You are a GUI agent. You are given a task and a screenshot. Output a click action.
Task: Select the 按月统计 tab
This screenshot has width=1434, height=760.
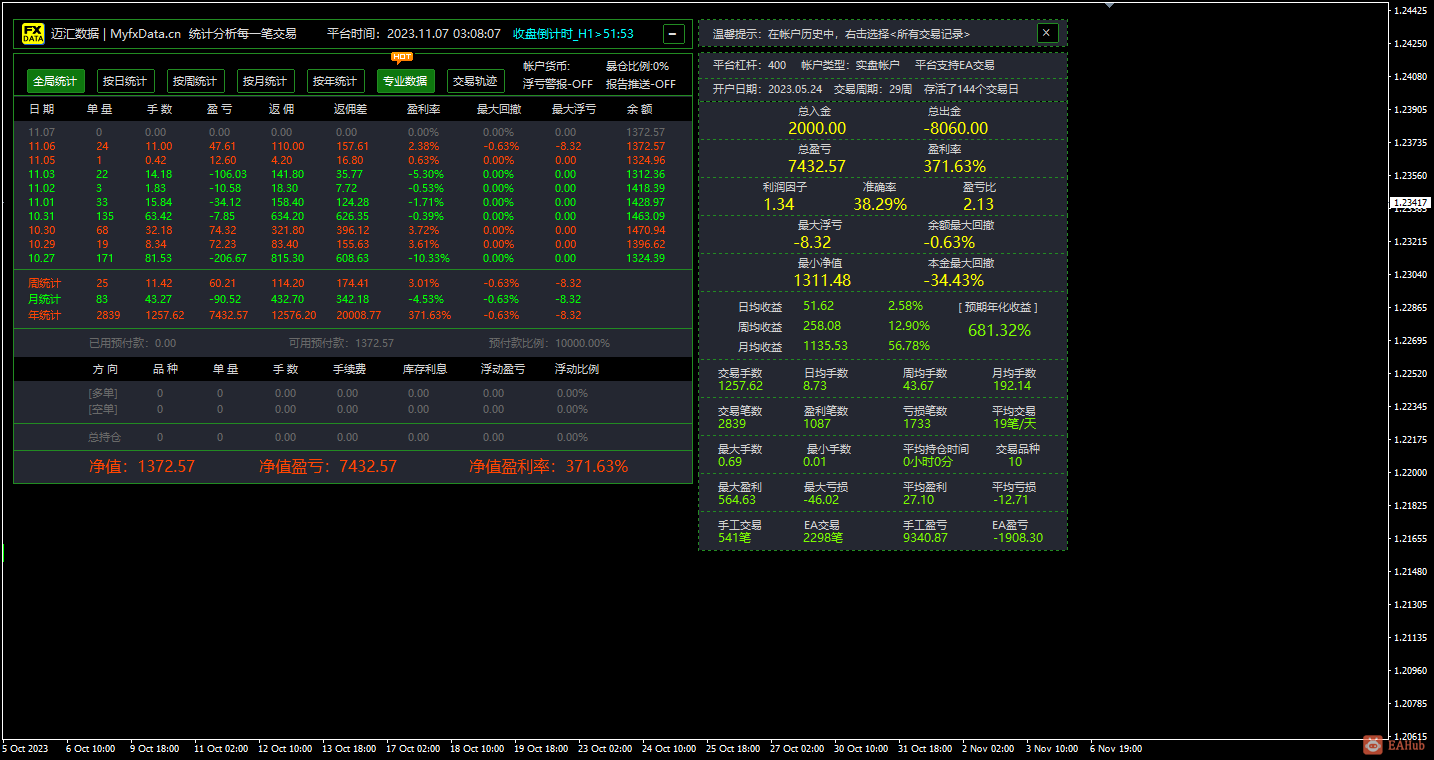(265, 81)
